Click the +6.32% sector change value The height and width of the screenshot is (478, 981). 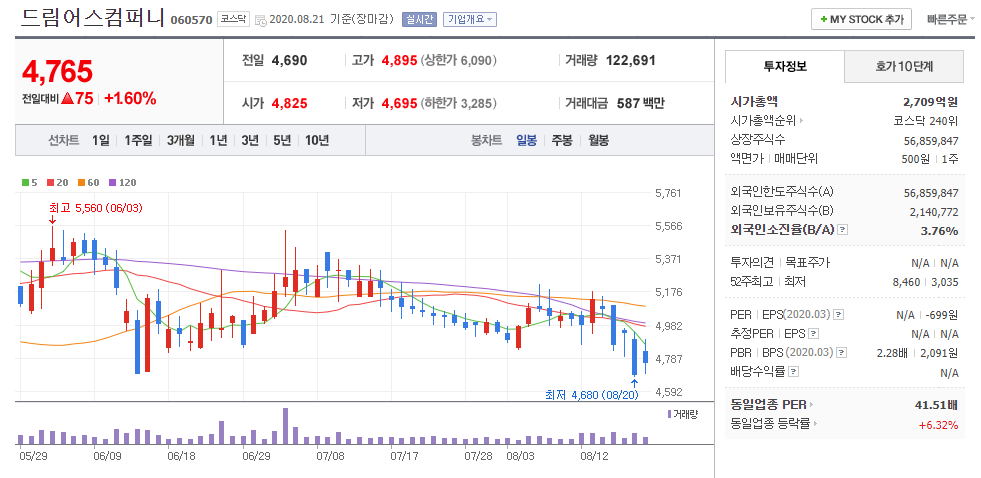(938, 425)
